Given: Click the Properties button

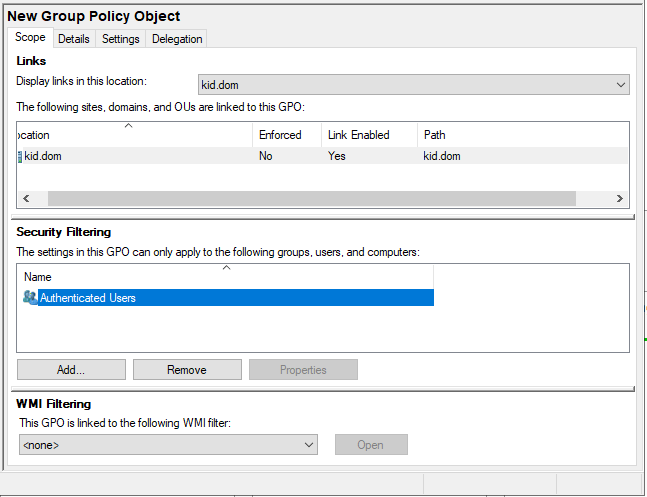Looking at the screenshot, I should [x=303, y=370].
